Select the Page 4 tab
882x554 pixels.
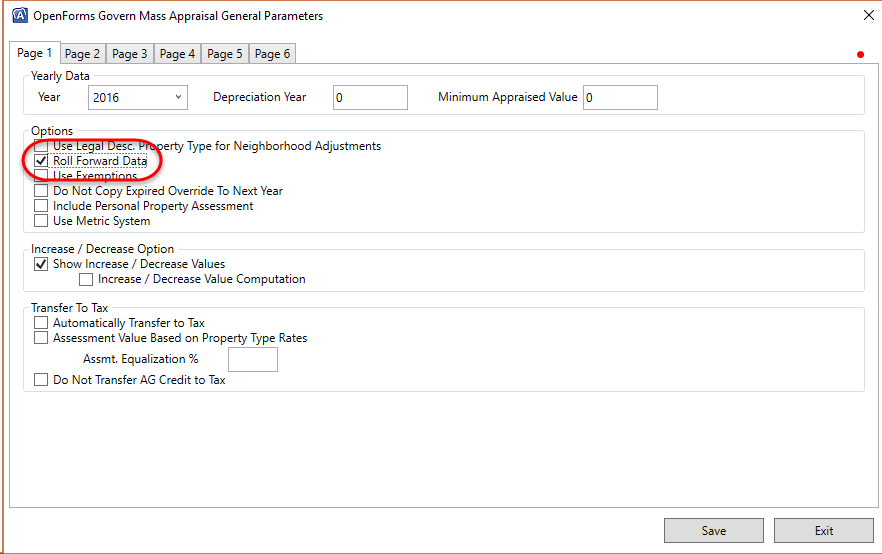click(178, 54)
